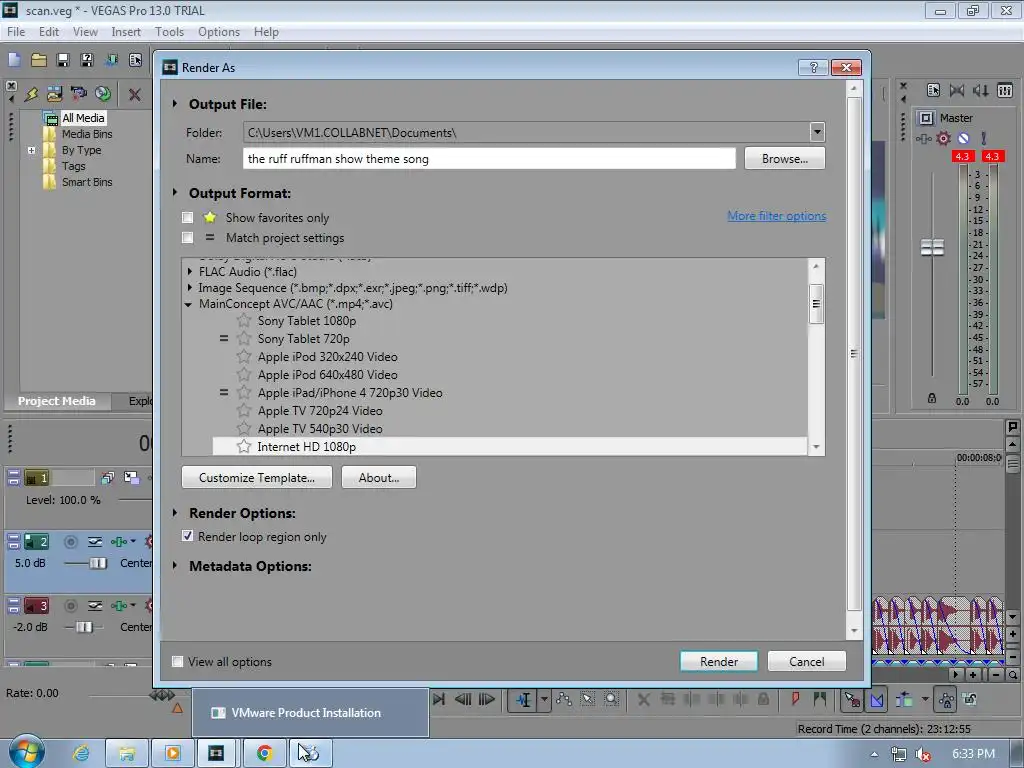Click the Open project folder icon
Image resolution: width=1024 pixels, height=768 pixels.
point(39,60)
